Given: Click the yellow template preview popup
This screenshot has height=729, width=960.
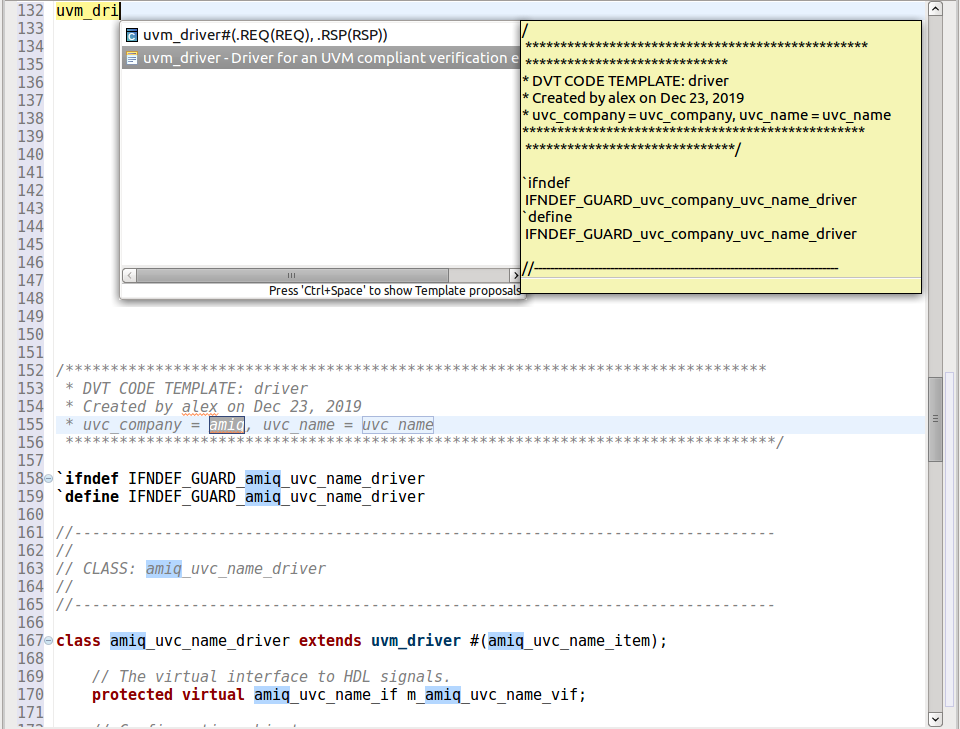Looking at the screenshot, I should click(721, 157).
